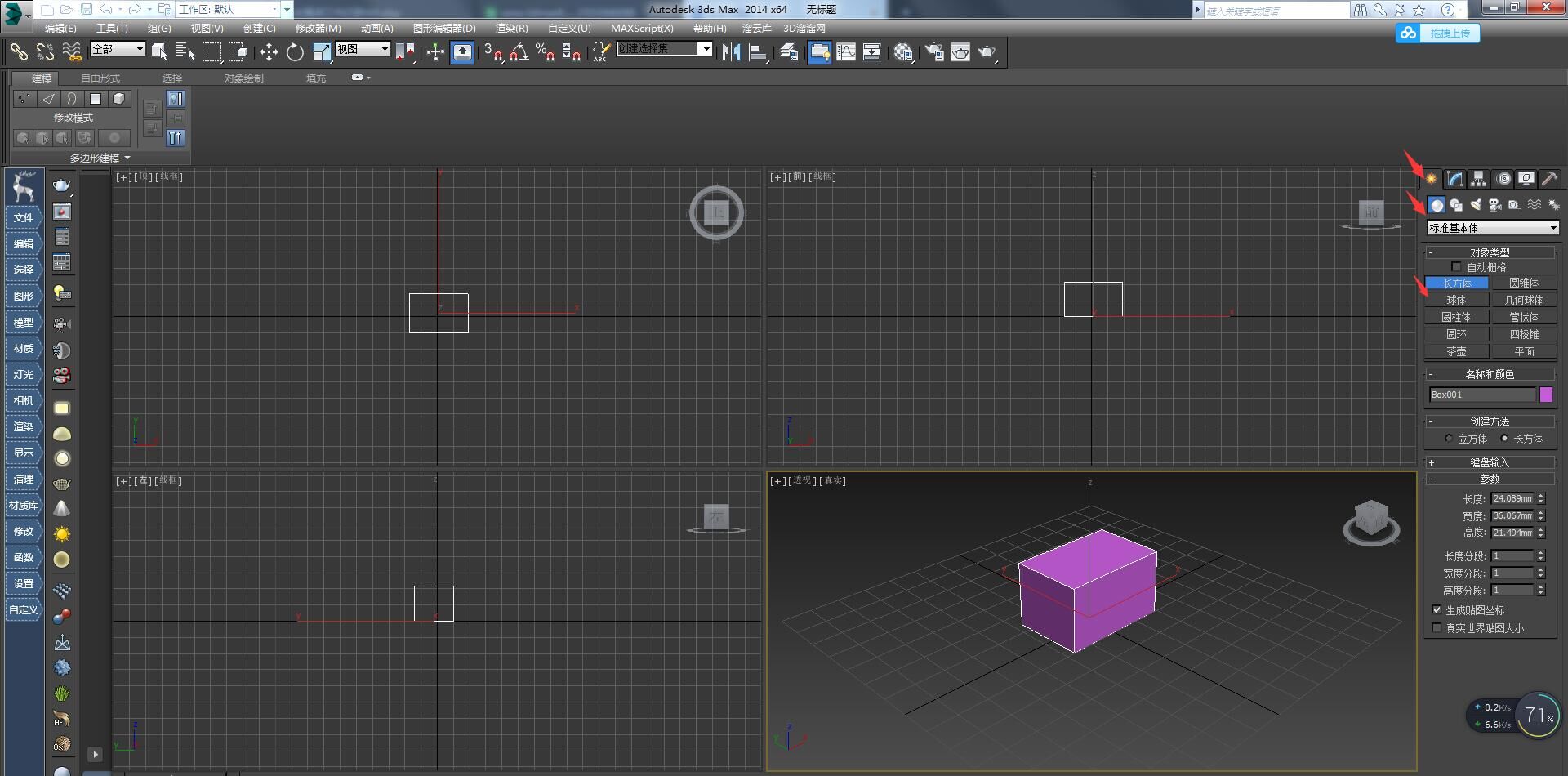Open the Box001 object color swatch
1568x776 pixels.
tap(1548, 395)
